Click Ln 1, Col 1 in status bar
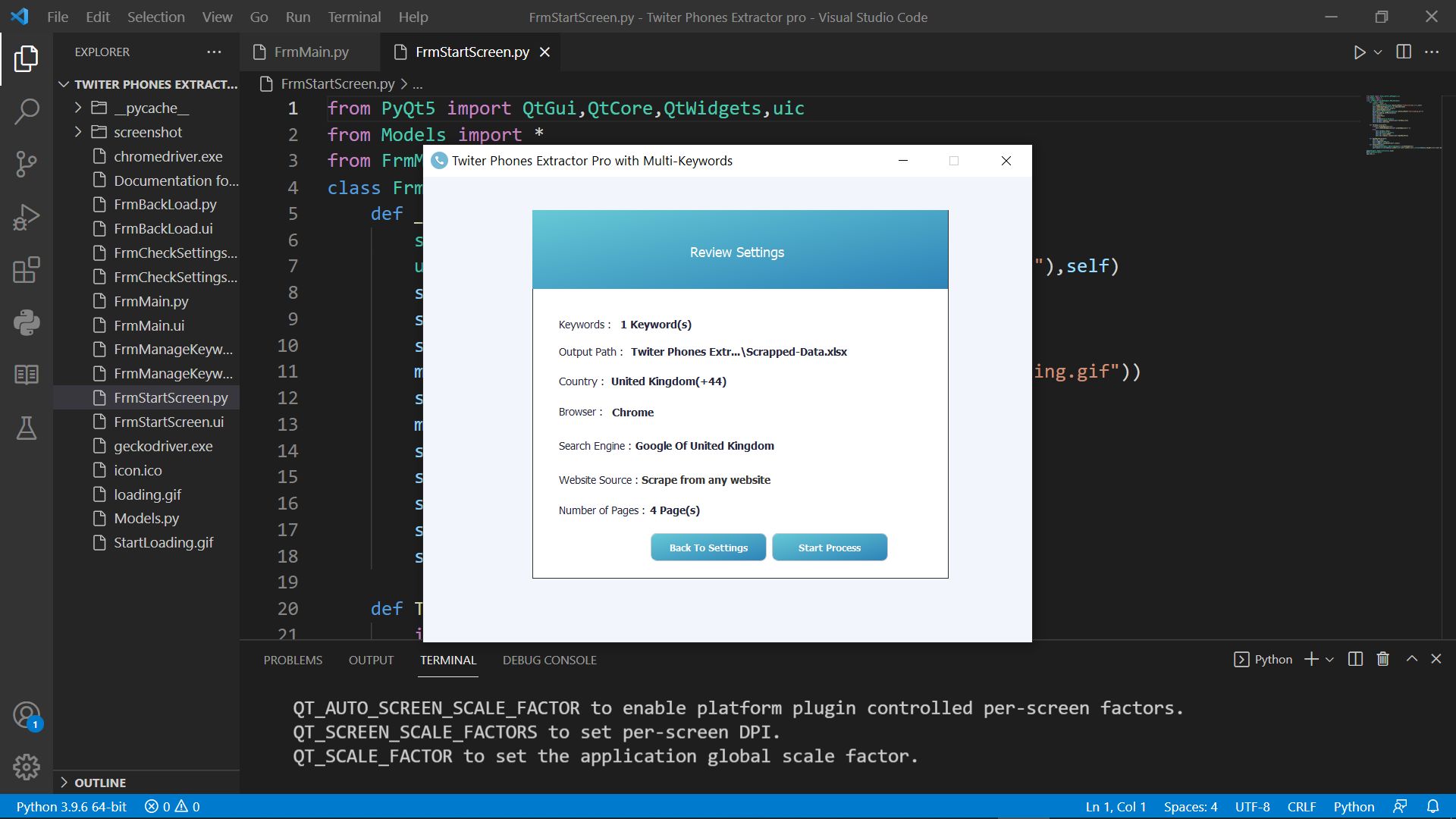The height and width of the screenshot is (819, 1456). click(x=1116, y=806)
